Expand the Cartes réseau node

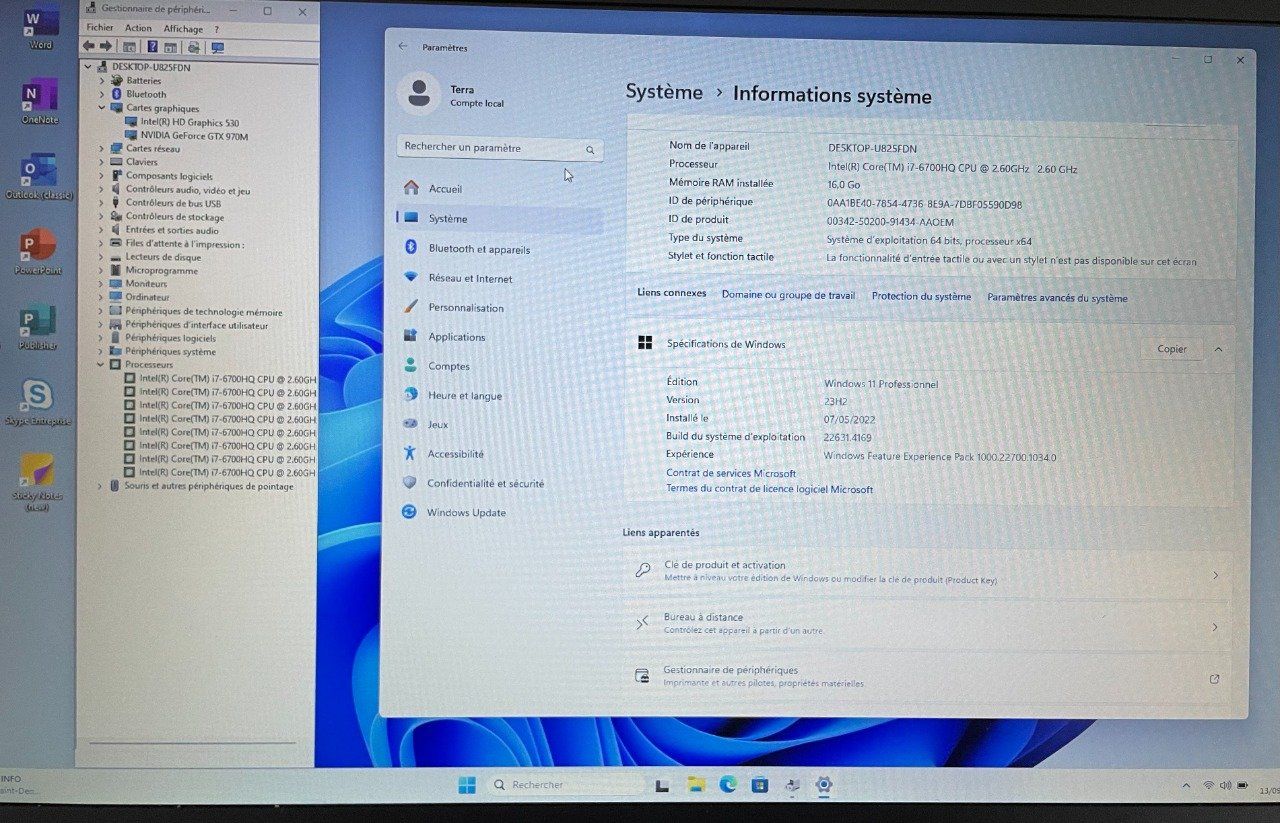[x=102, y=148]
